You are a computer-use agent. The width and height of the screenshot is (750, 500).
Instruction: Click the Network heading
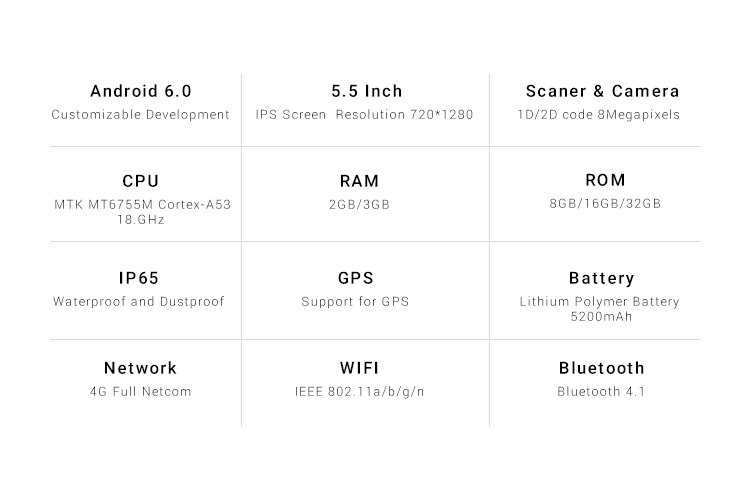(x=141, y=368)
